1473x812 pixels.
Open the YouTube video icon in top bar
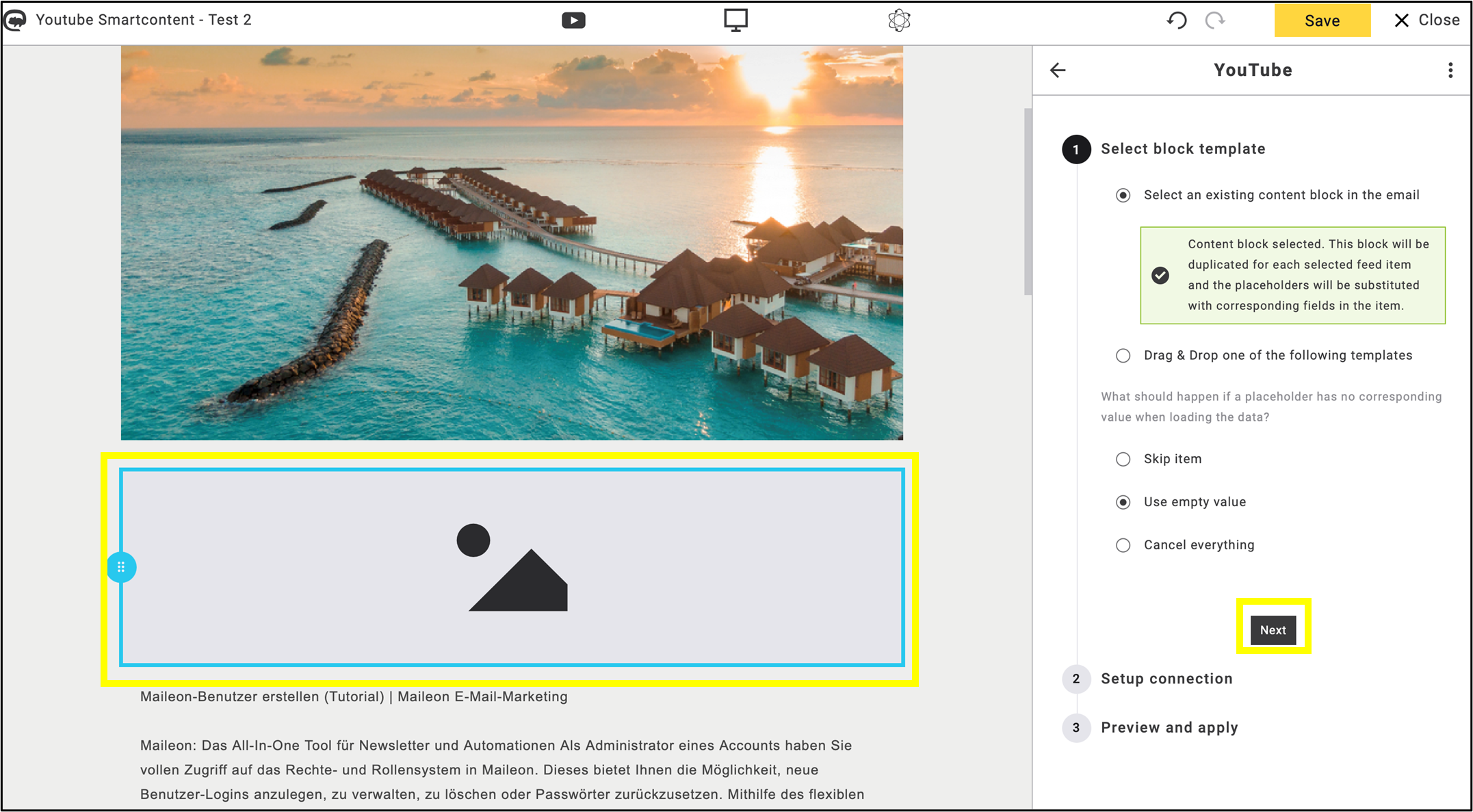(x=573, y=21)
